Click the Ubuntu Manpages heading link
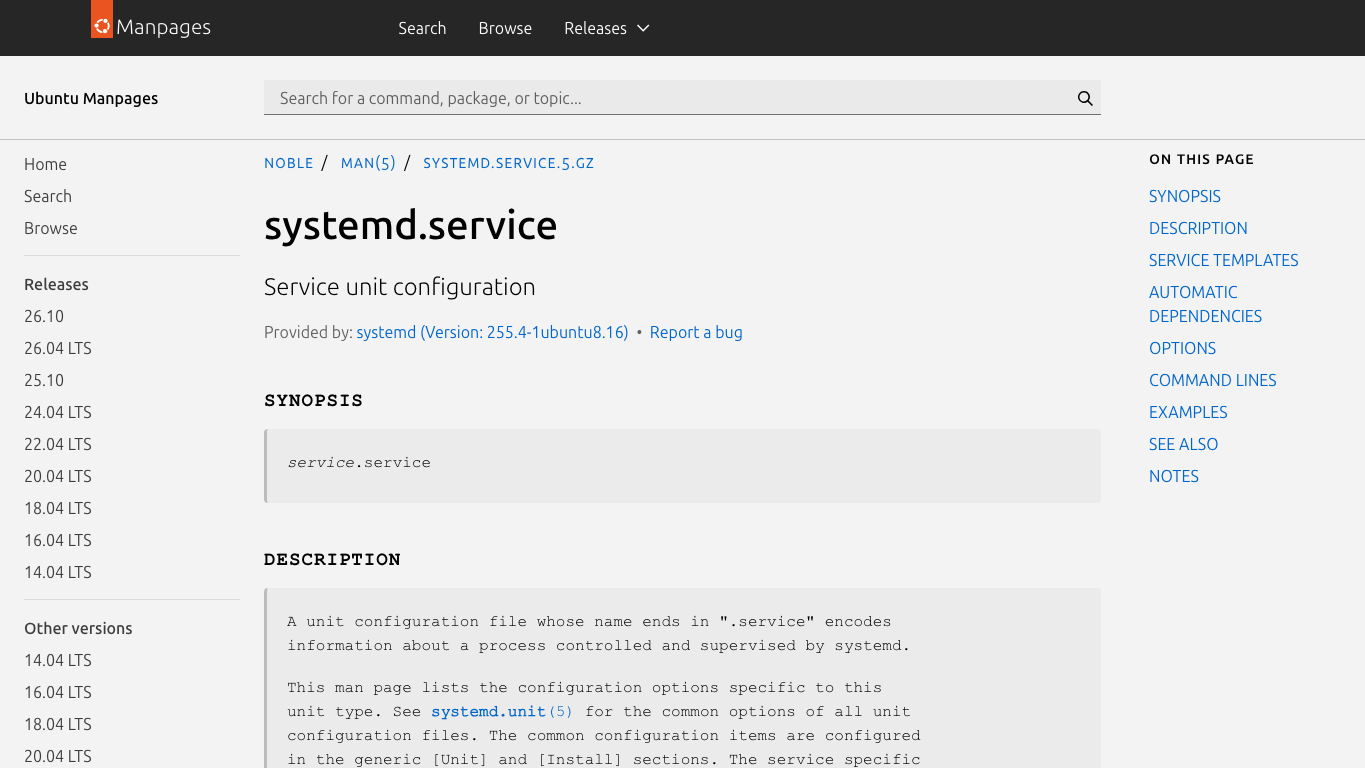The image size is (1365, 768). [x=91, y=98]
